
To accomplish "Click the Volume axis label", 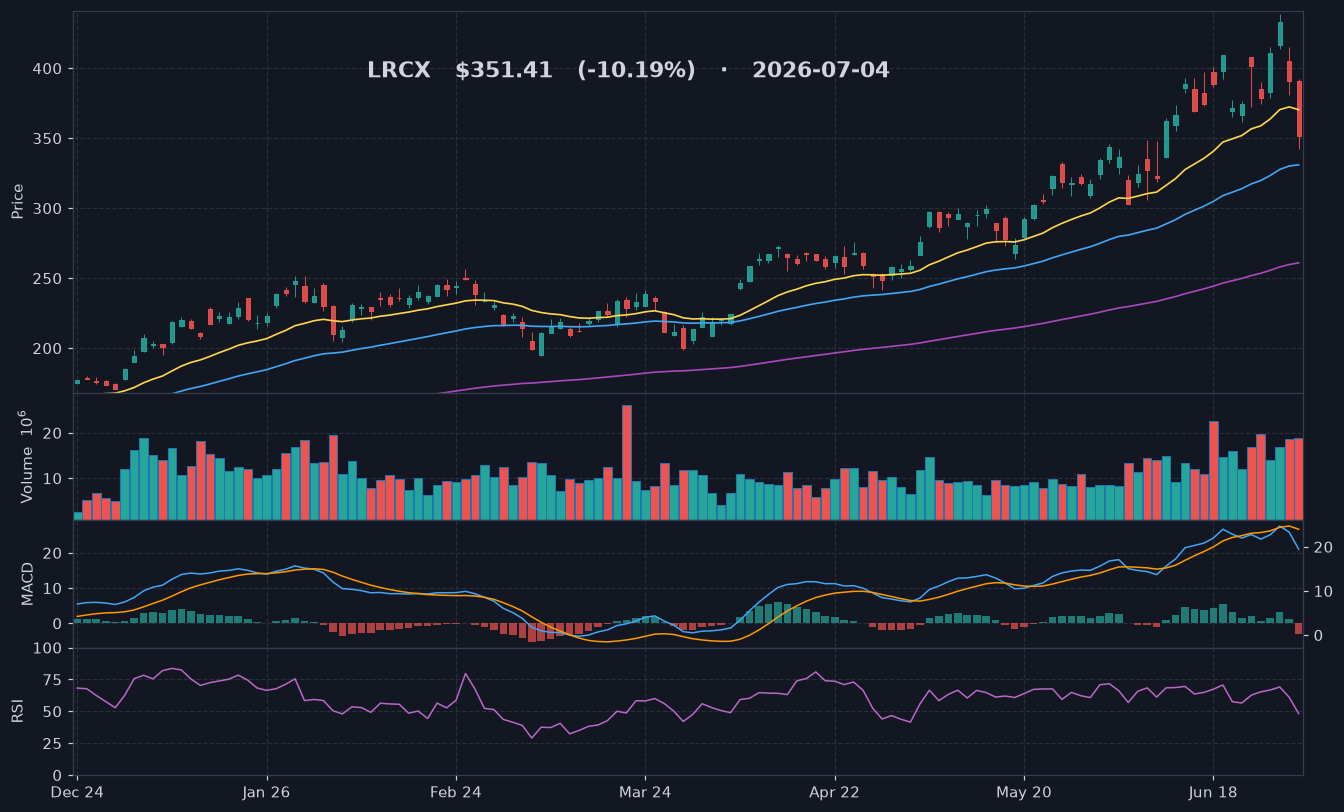I will [x=25, y=455].
